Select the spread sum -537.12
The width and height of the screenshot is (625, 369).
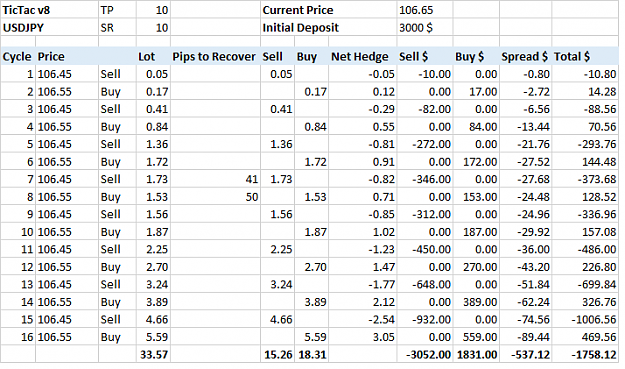tap(525, 354)
